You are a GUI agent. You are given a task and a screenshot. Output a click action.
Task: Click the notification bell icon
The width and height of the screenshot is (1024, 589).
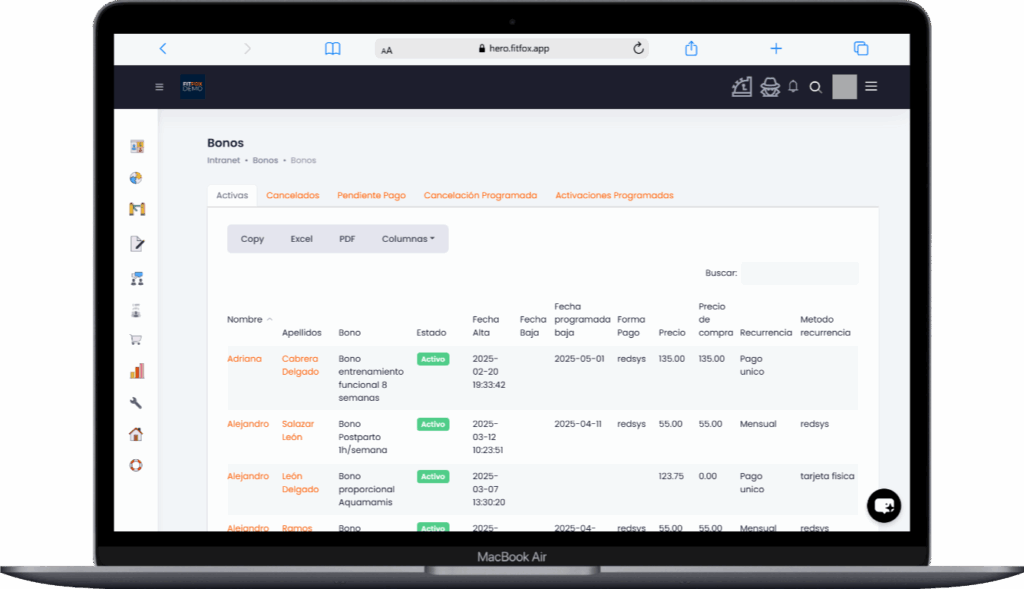click(x=793, y=87)
